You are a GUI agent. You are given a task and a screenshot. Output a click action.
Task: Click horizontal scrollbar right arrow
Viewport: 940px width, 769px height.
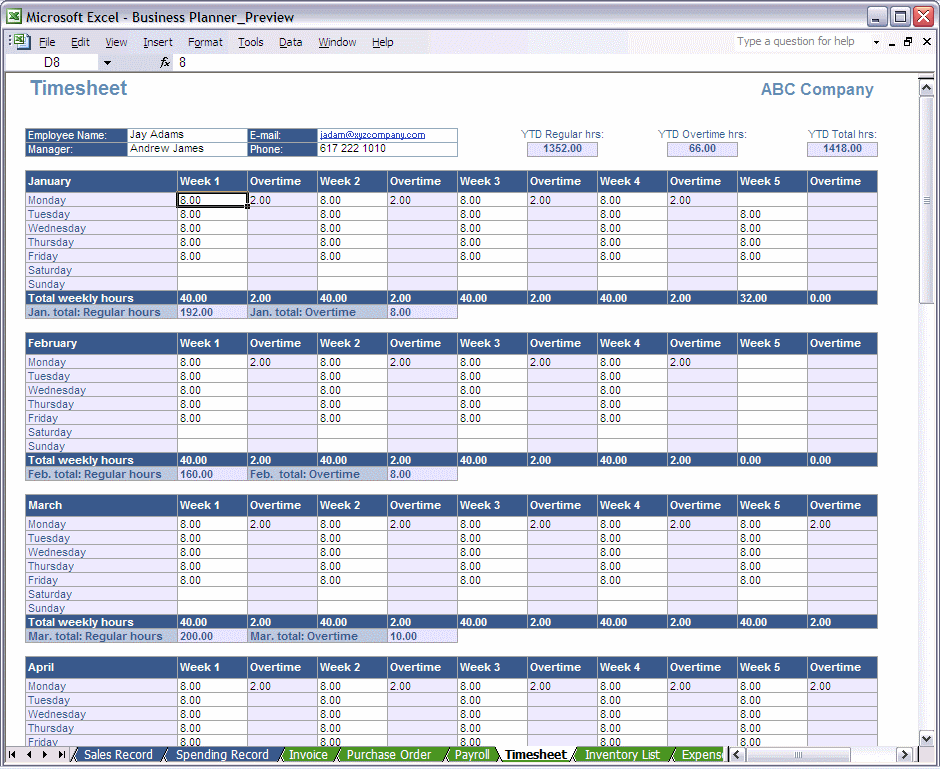point(905,755)
